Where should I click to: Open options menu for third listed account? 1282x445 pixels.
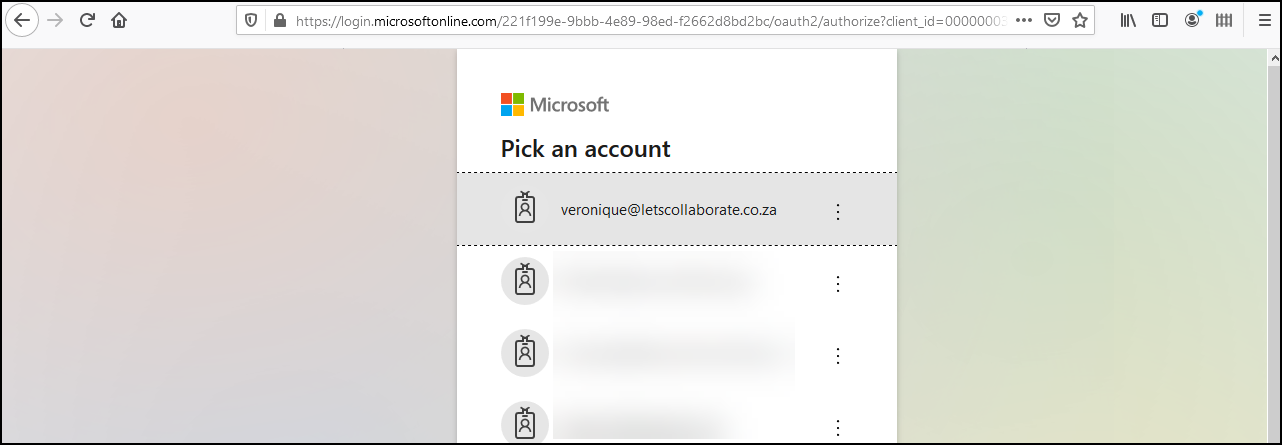click(x=838, y=356)
